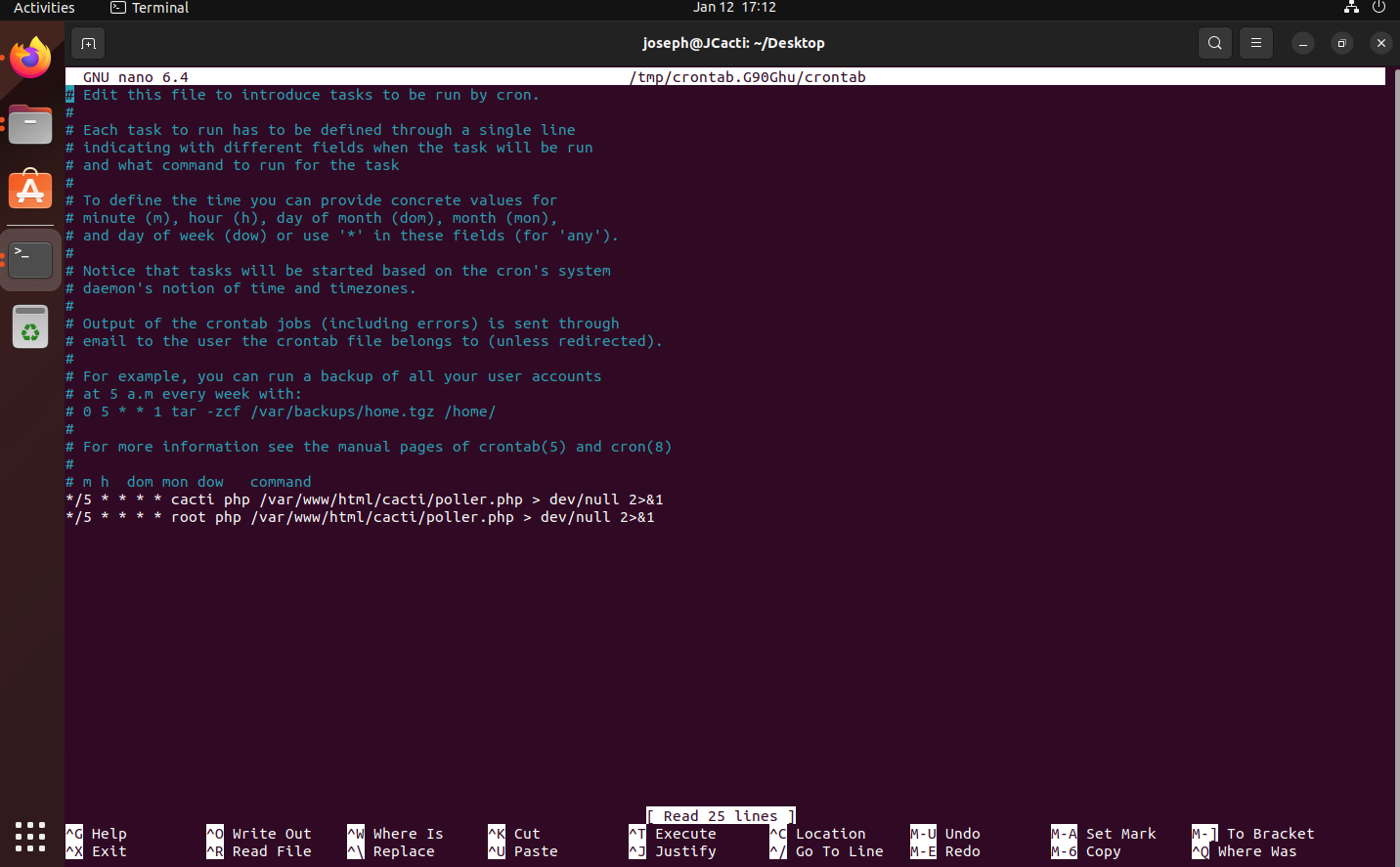Click the 'Edit this file to introduce tasks' line
Screen dimensions: 1400x867
pos(303,95)
